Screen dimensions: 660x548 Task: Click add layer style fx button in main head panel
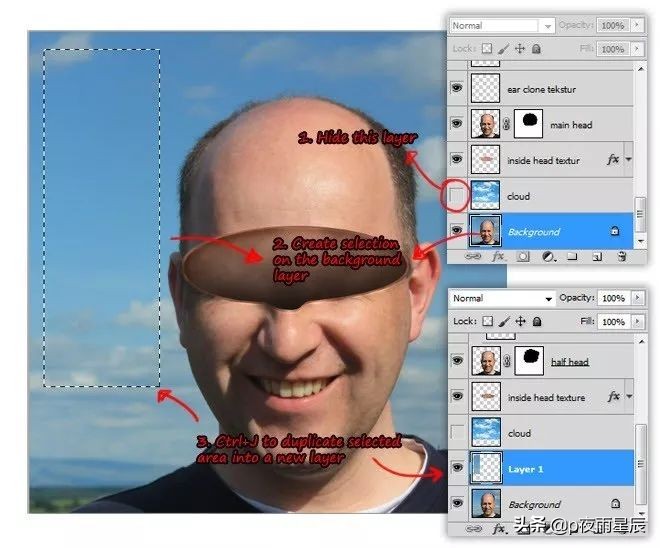click(x=498, y=256)
